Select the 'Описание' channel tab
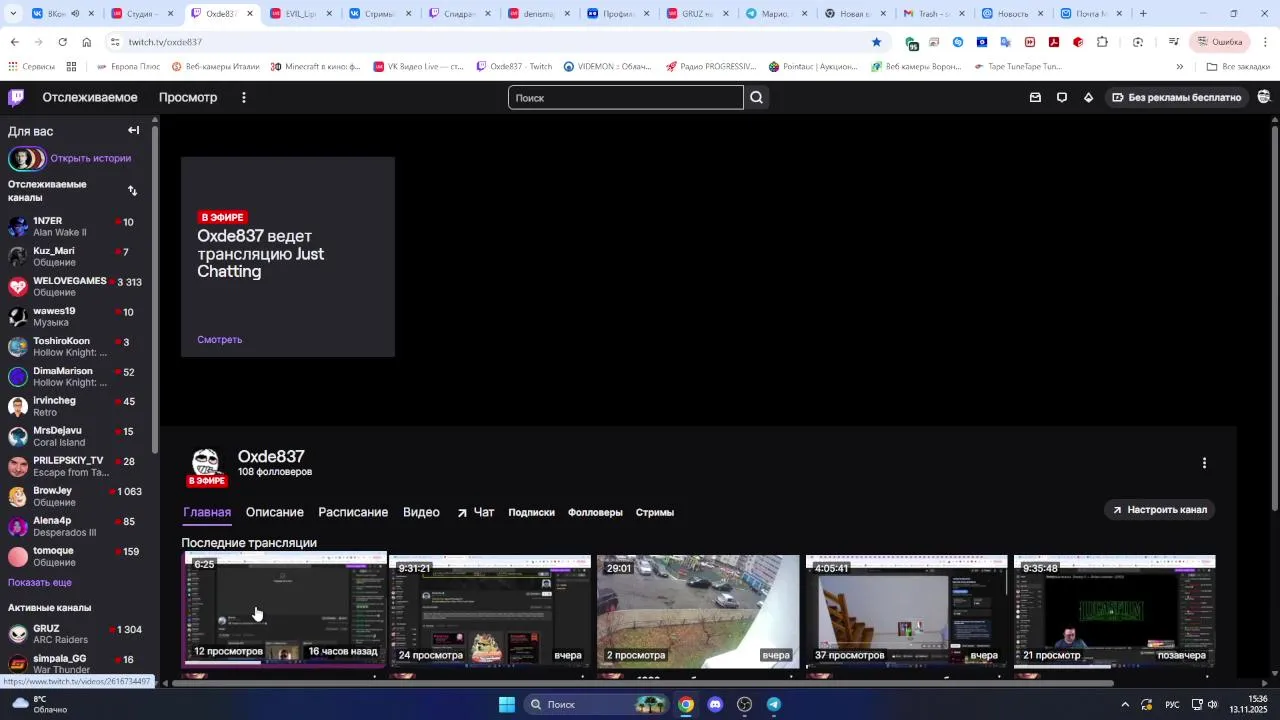1280x720 pixels. pos(275,512)
